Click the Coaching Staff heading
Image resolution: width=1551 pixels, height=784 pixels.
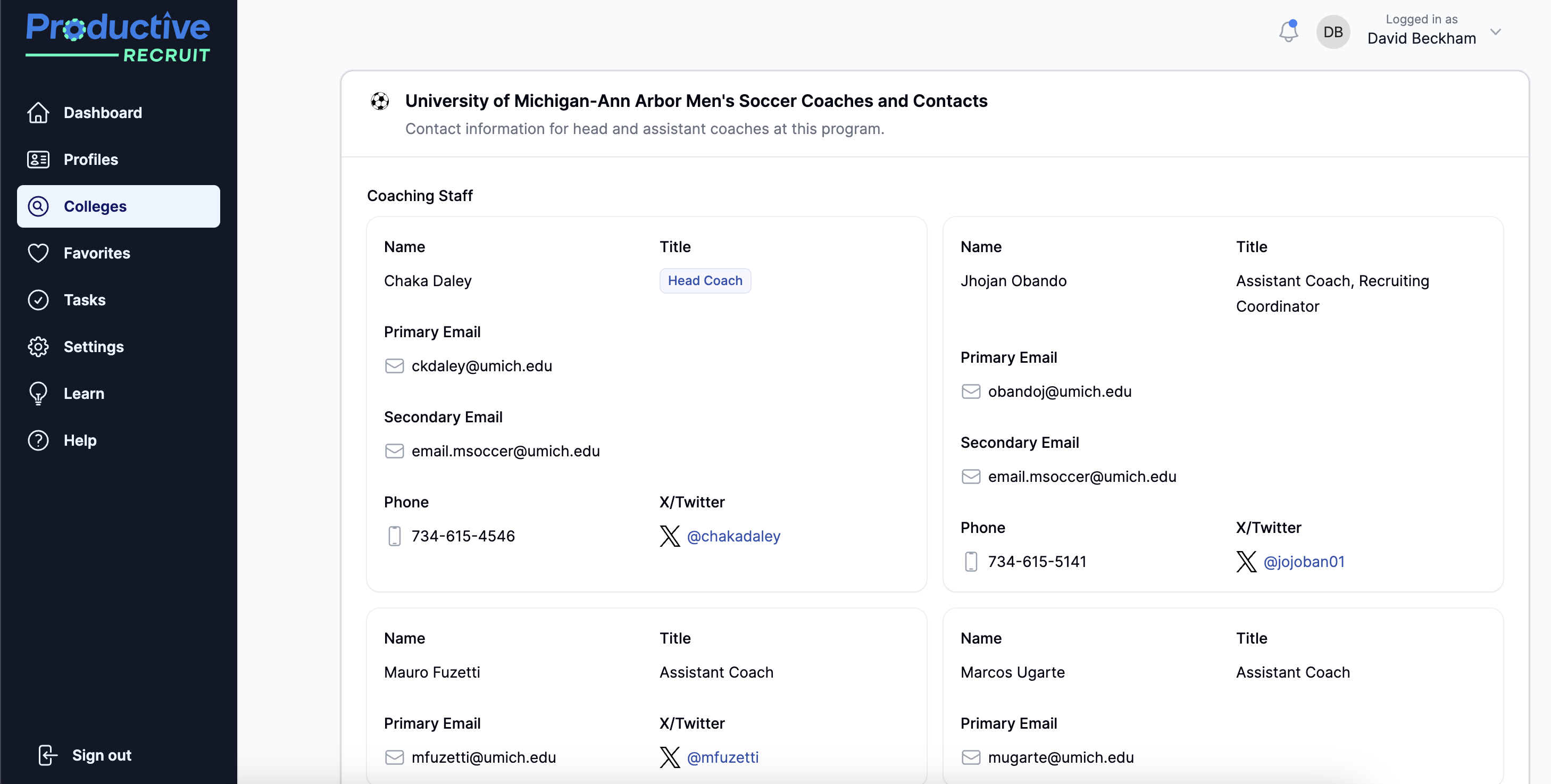click(x=420, y=196)
